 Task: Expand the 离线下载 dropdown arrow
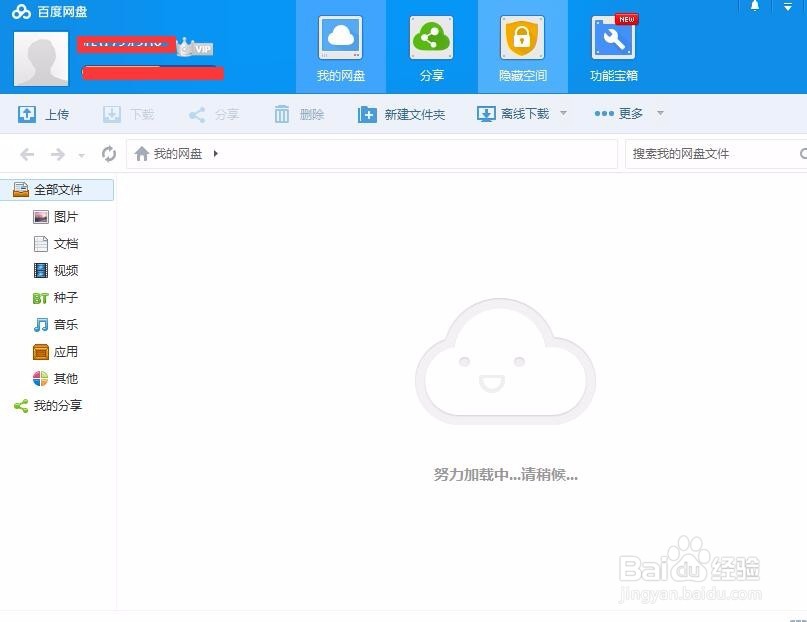click(x=562, y=113)
